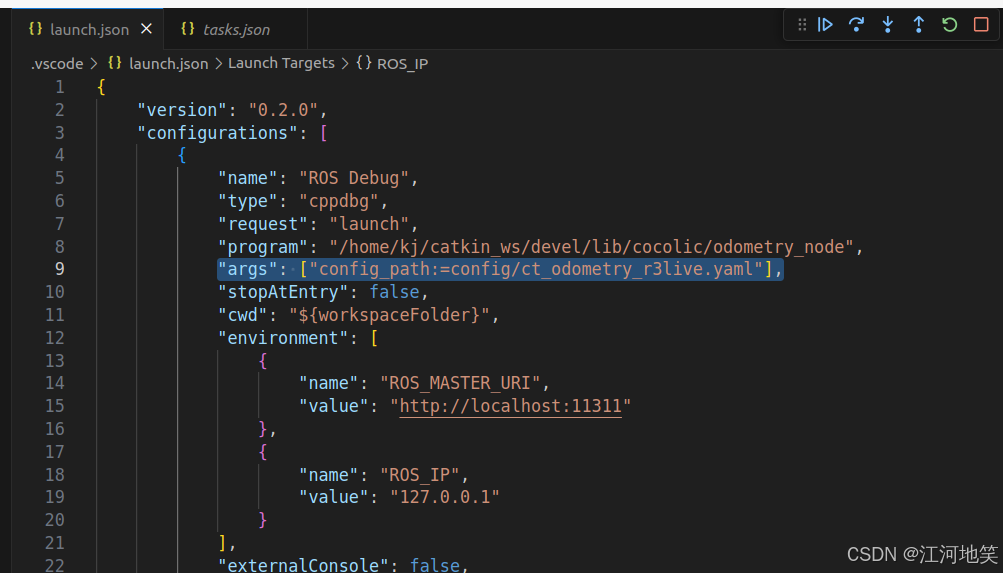Click line number 1 in gutter

click(x=59, y=87)
